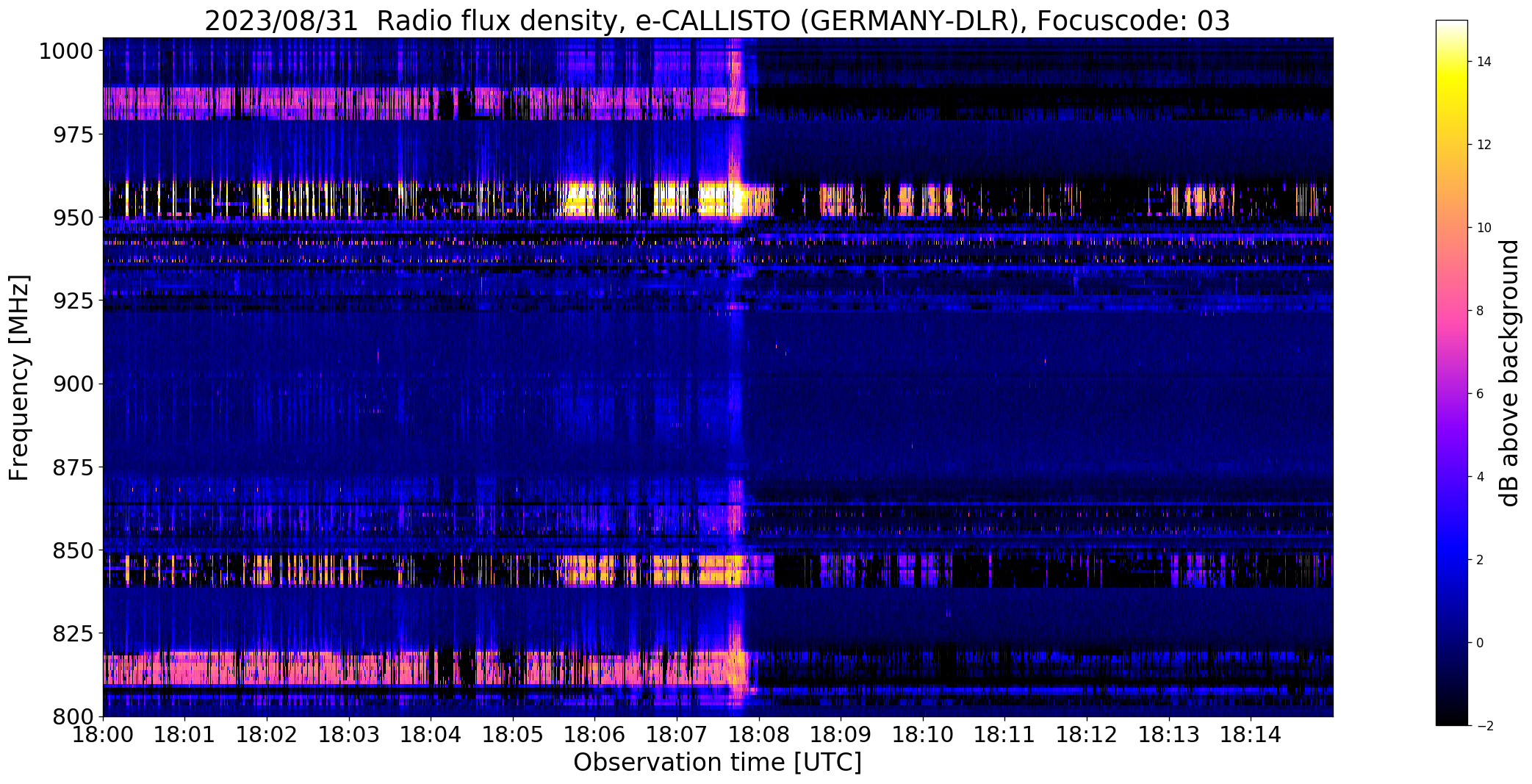Click the colorbar tick label 12

1484,145
